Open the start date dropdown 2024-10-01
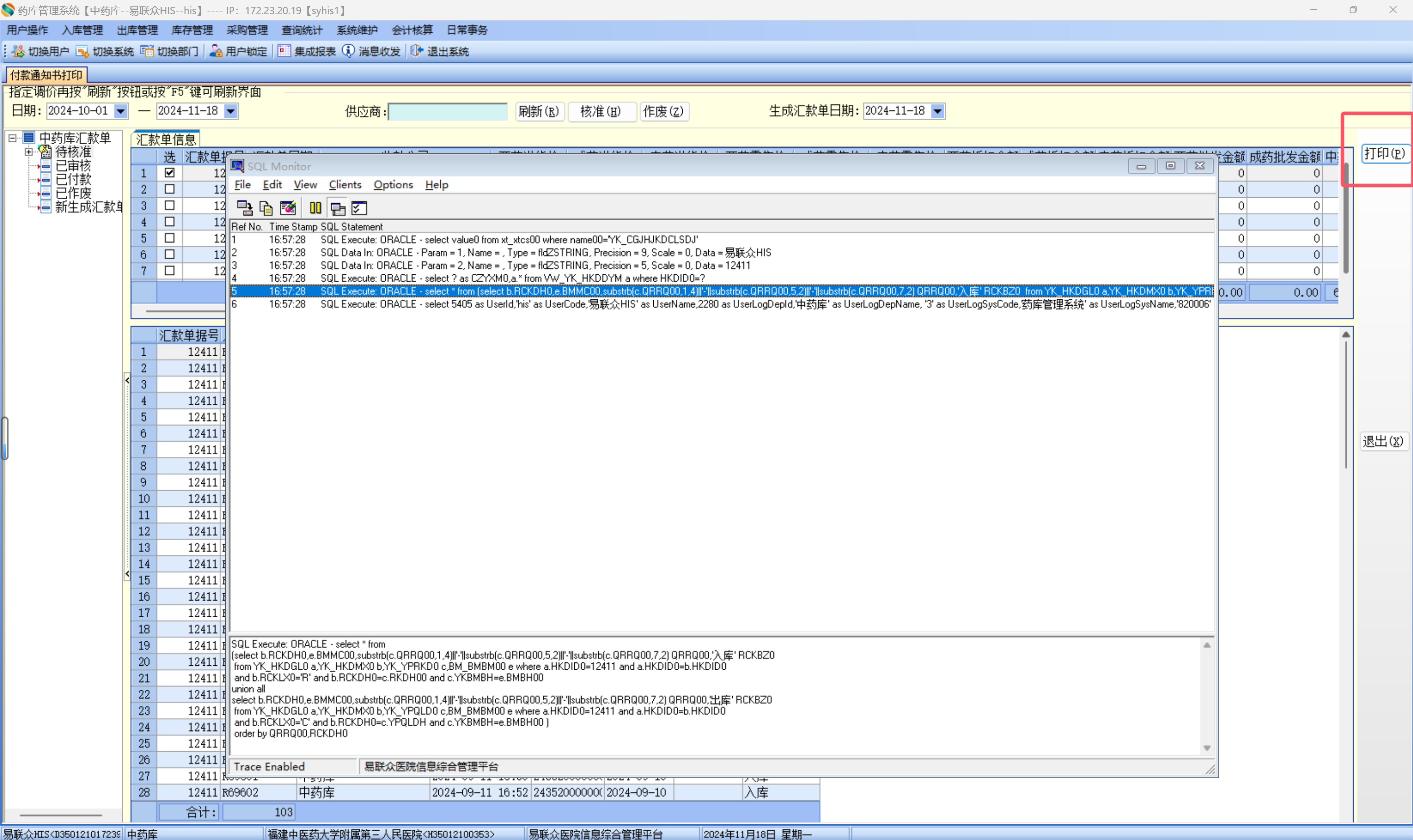 pyautogui.click(x=121, y=111)
